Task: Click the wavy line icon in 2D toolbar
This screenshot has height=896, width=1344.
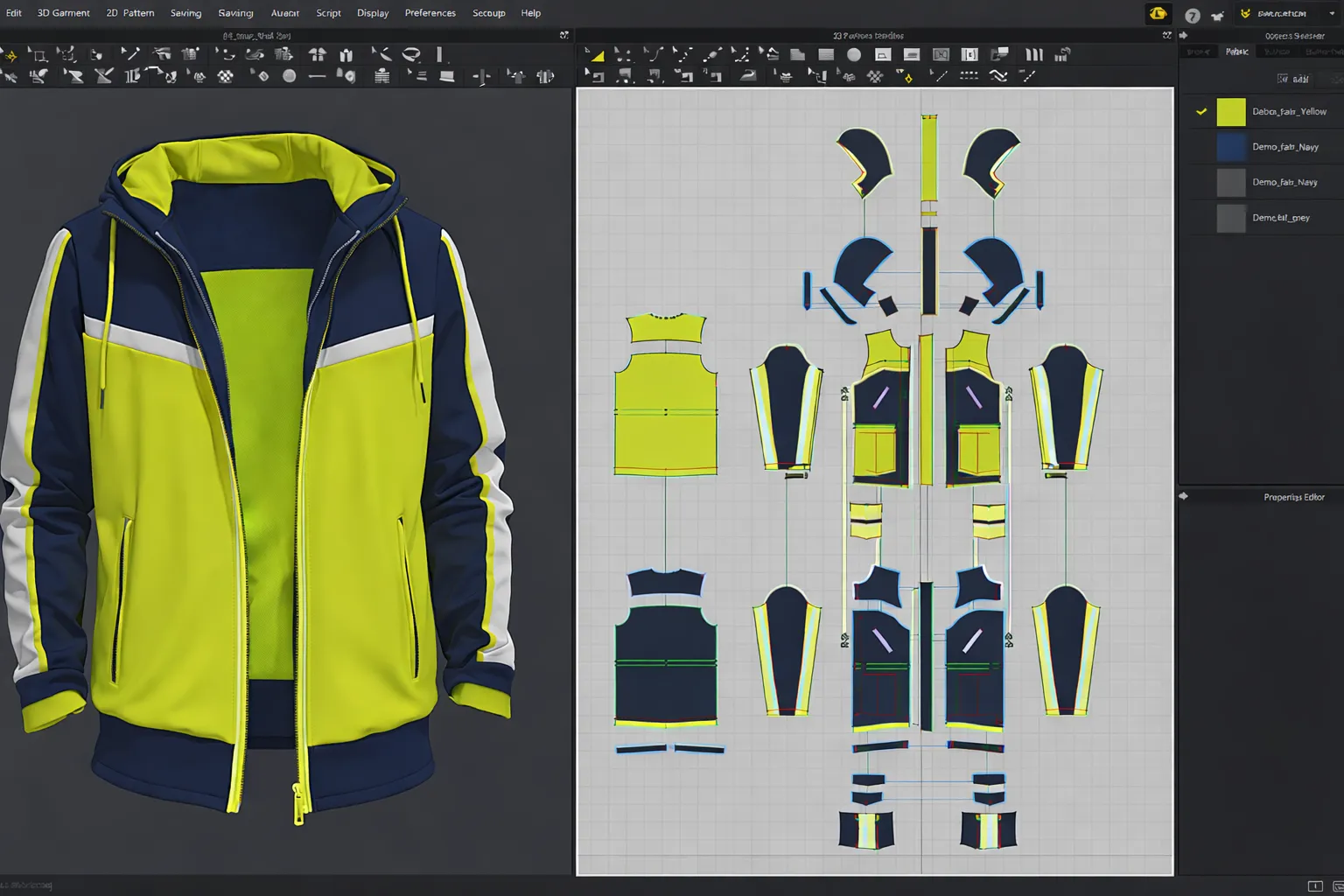Action: pos(998,77)
